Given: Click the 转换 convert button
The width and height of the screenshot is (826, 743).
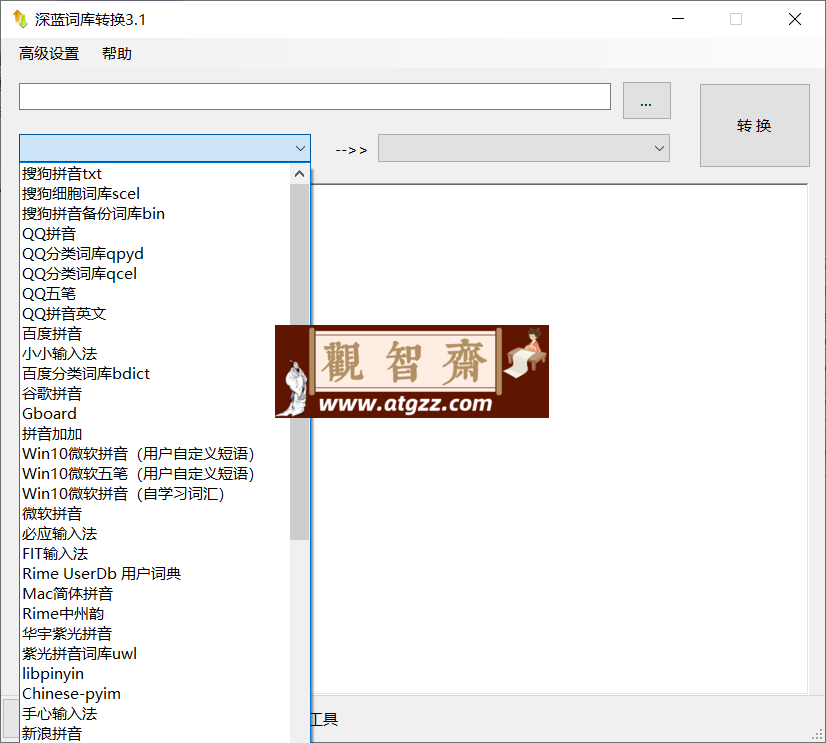Looking at the screenshot, I should [754, 125].
